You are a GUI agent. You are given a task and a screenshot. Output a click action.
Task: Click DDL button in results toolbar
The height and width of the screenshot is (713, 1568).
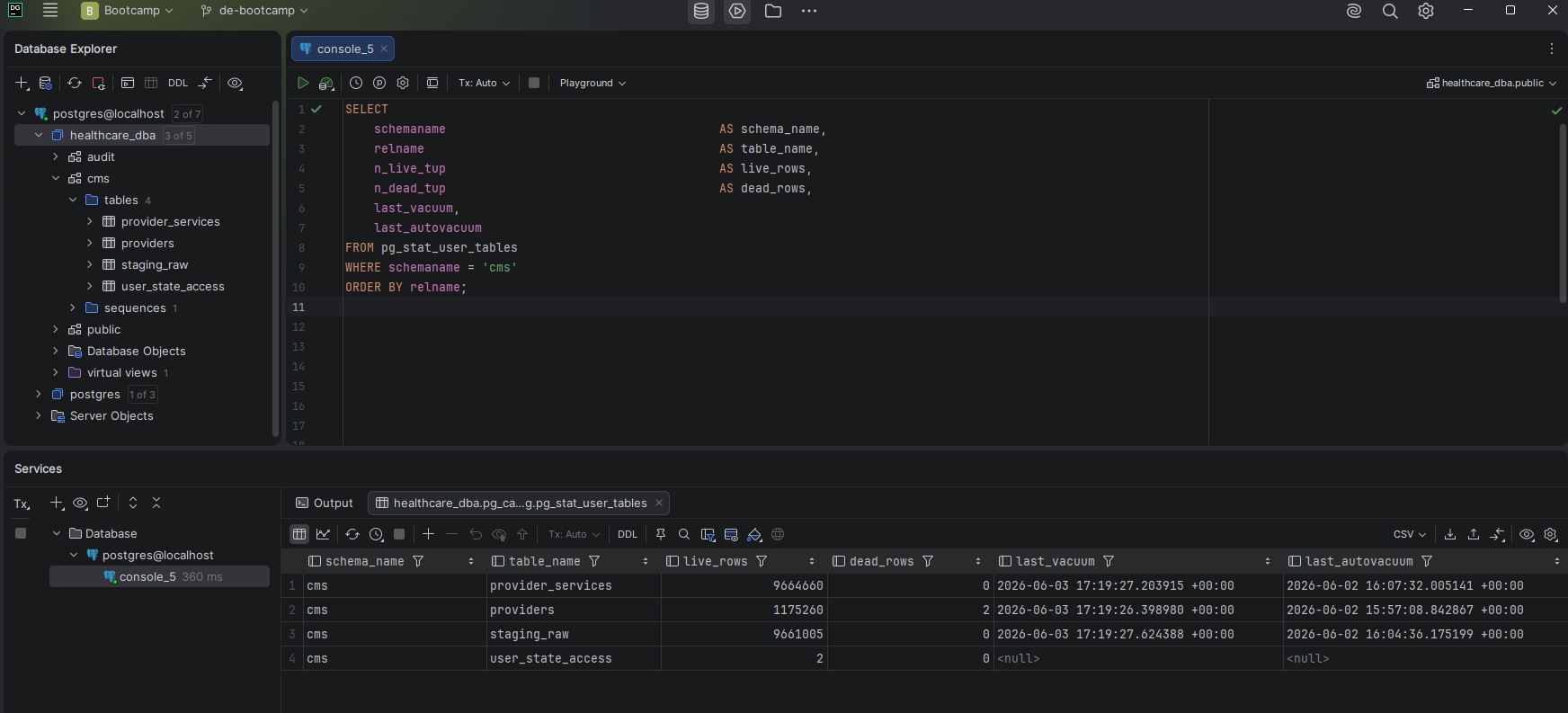click(x=628, y=534)
